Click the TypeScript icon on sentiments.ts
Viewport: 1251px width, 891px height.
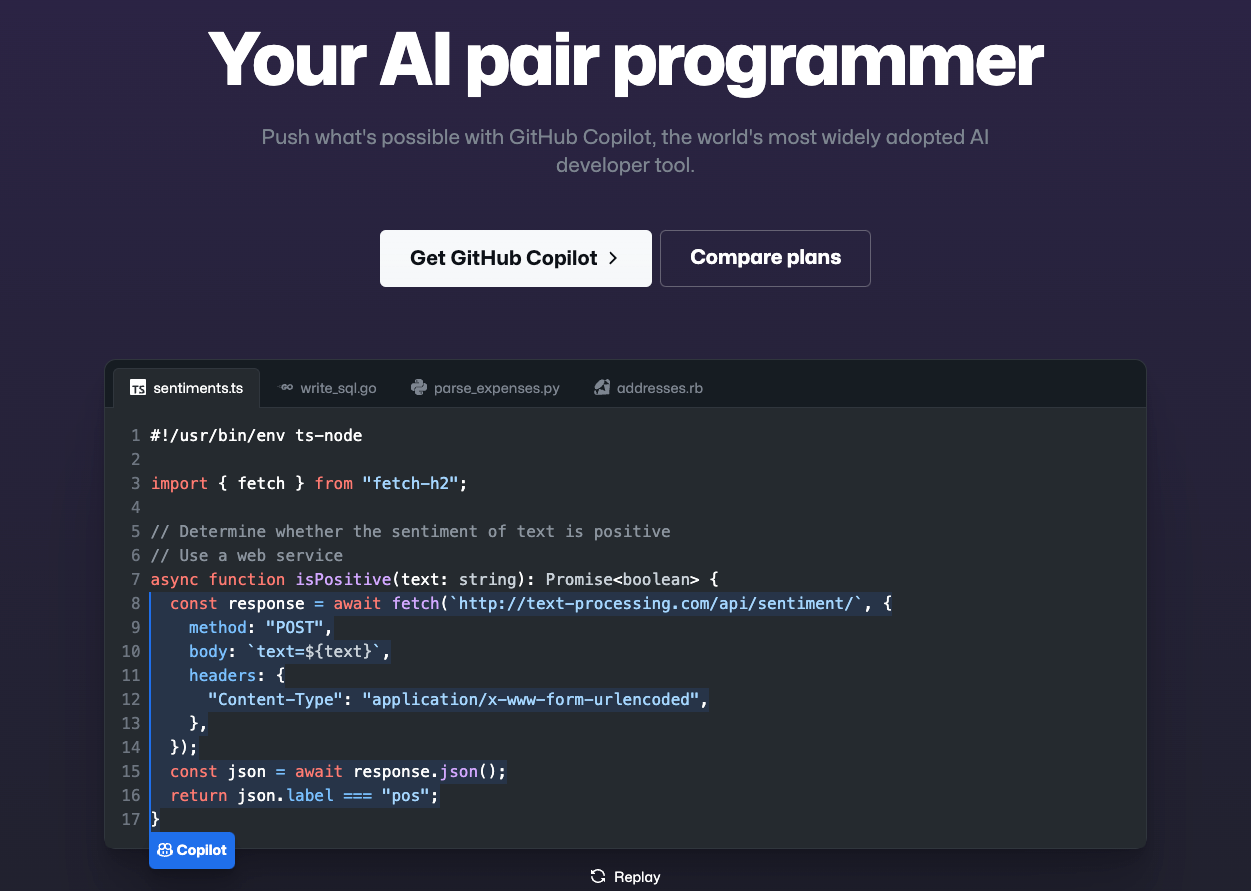point(138,388)
